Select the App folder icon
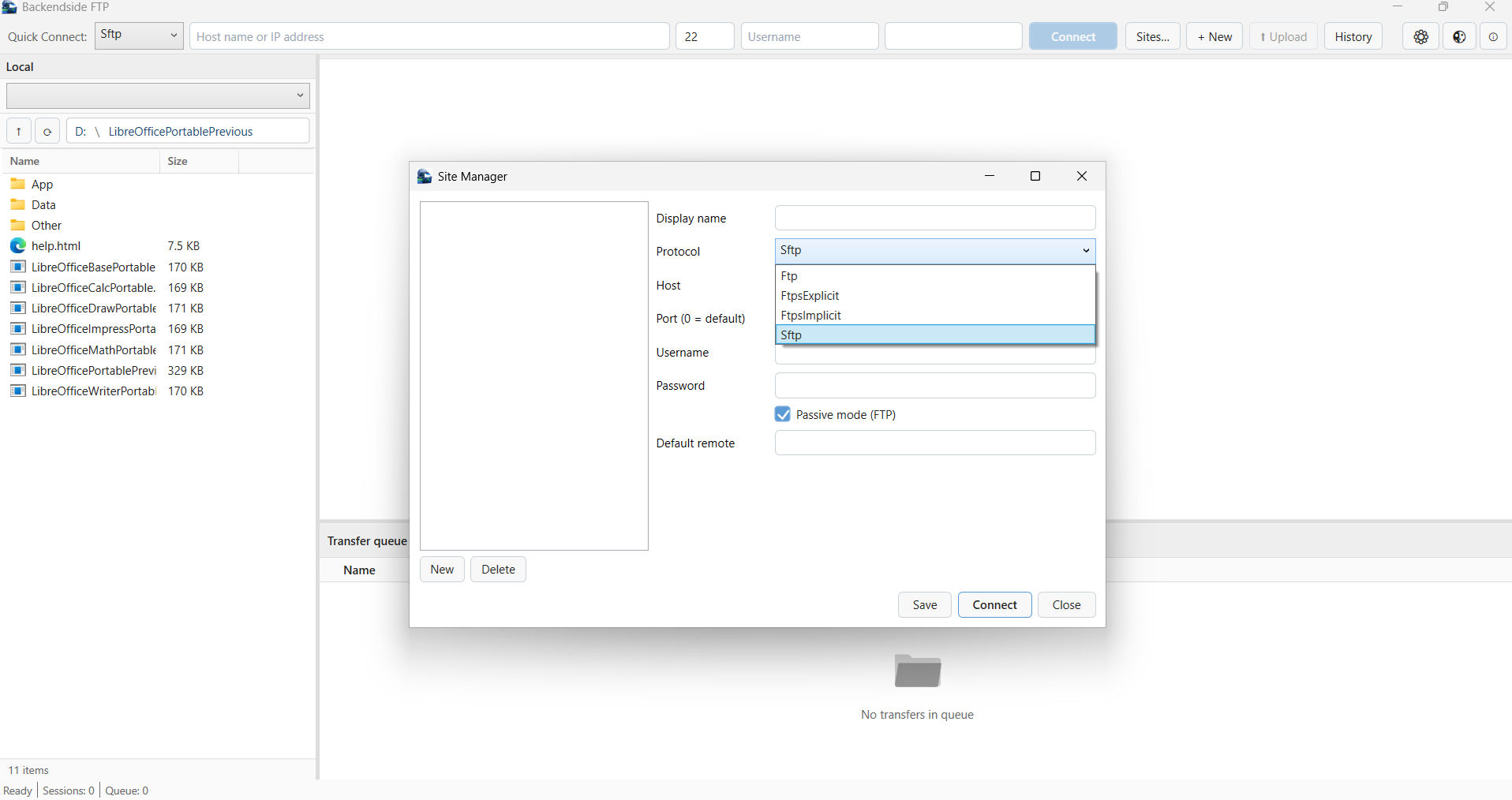Image resolution: width=1512 pixels, height=800 pixels. coord(18,184)
